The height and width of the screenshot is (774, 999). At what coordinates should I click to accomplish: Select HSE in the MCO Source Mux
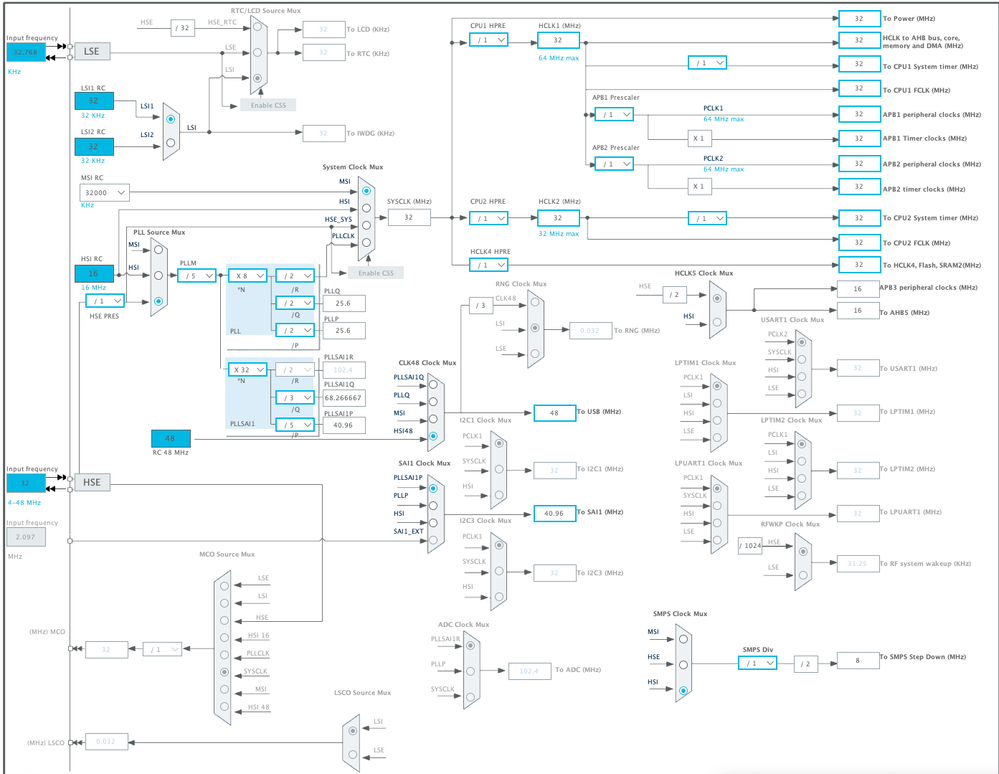224,619
